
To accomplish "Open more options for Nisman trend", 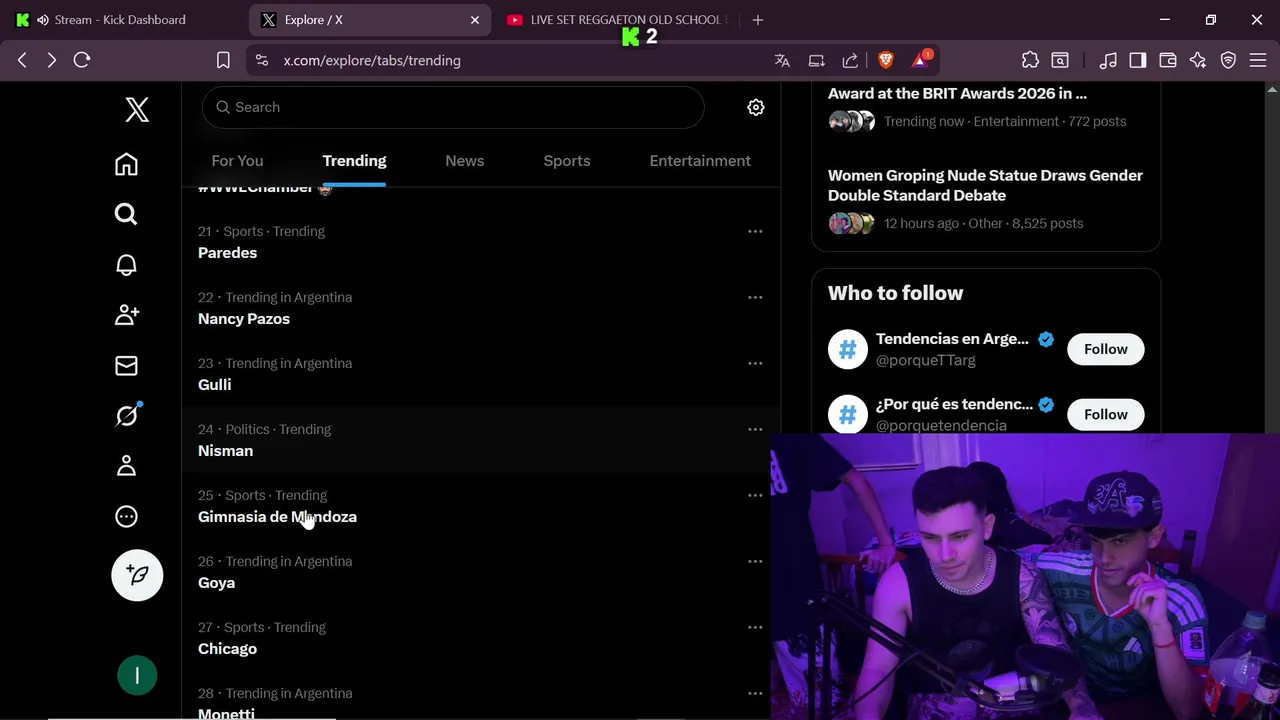I will tap(755, 429).
